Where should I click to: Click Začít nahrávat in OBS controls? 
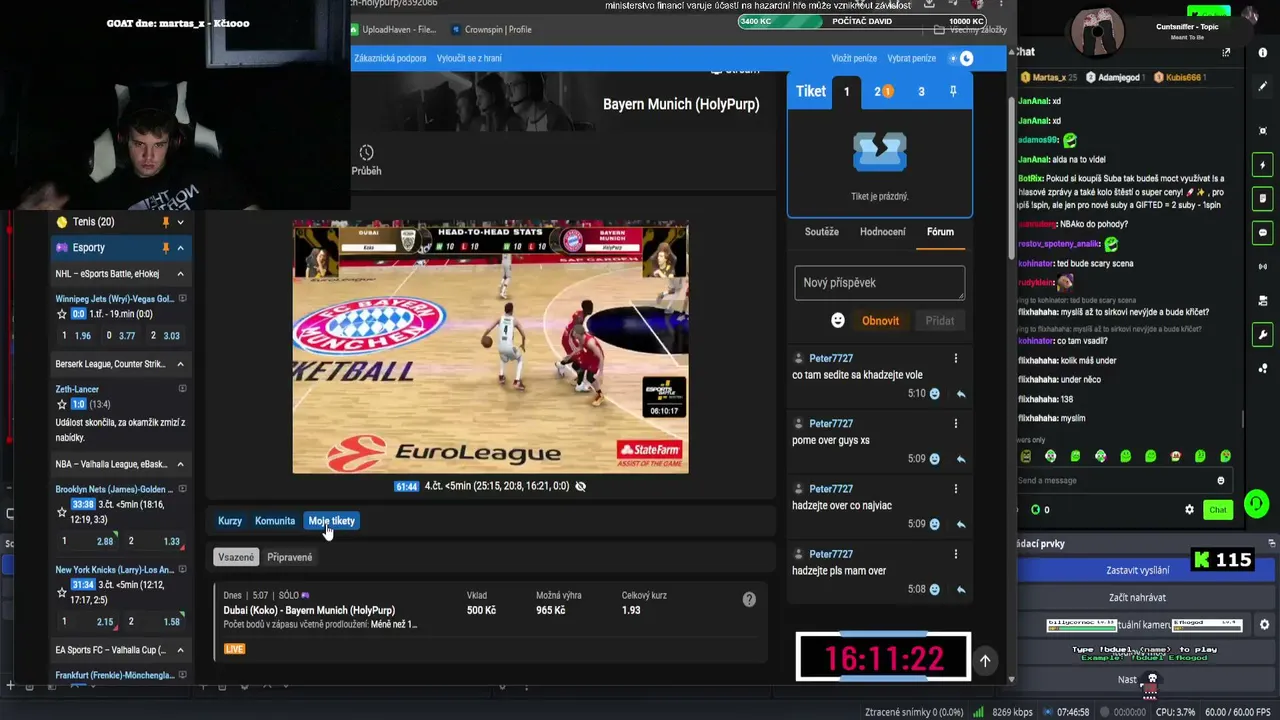click(1138, 598)
